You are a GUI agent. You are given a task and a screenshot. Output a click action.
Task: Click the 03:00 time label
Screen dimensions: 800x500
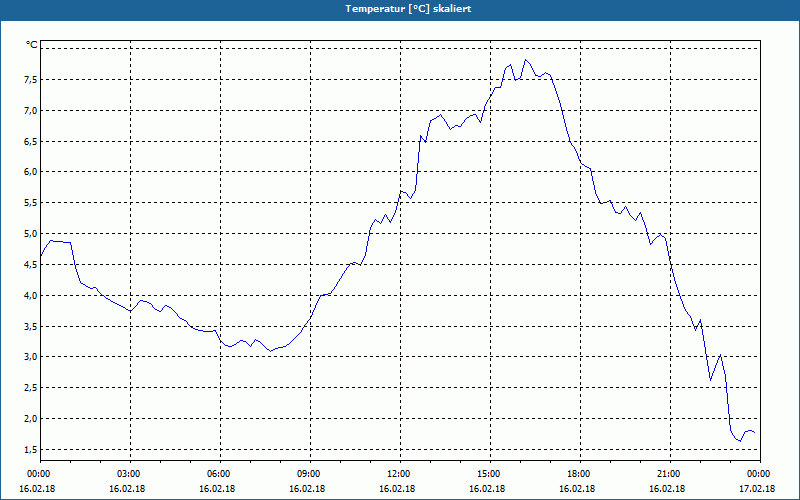tap(131, 474)
